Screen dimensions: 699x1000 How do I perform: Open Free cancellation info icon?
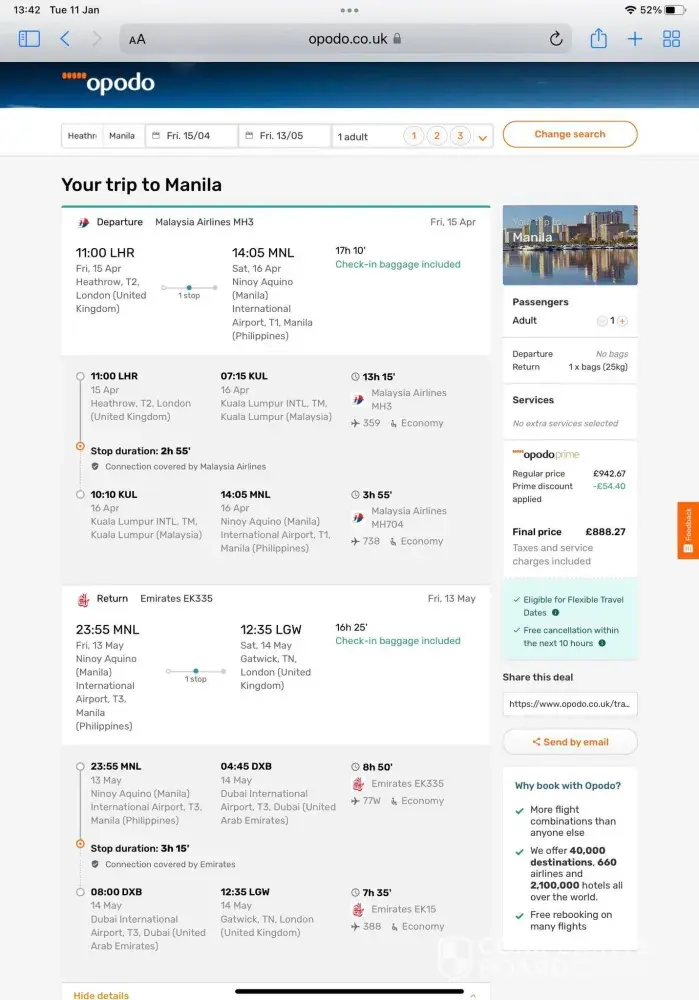602,643
